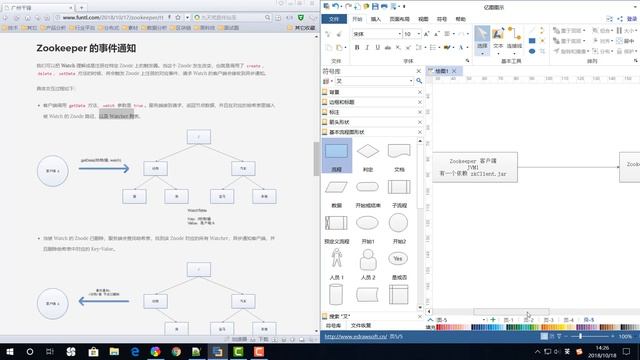Click the canvas horizontal scrollbar thumb
The height and width of the screenshot is (360, 640).
[x=511, y=312]
